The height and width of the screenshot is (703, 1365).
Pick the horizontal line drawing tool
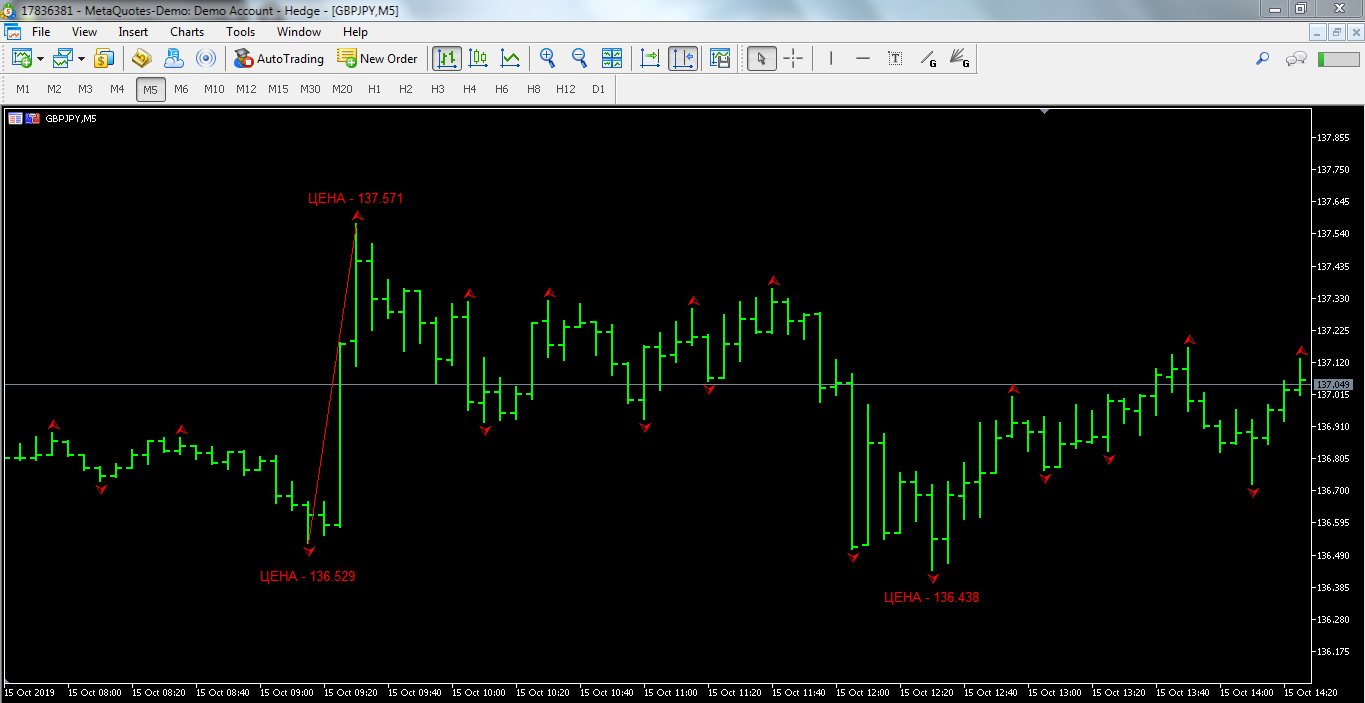click(x=863, y=58)
